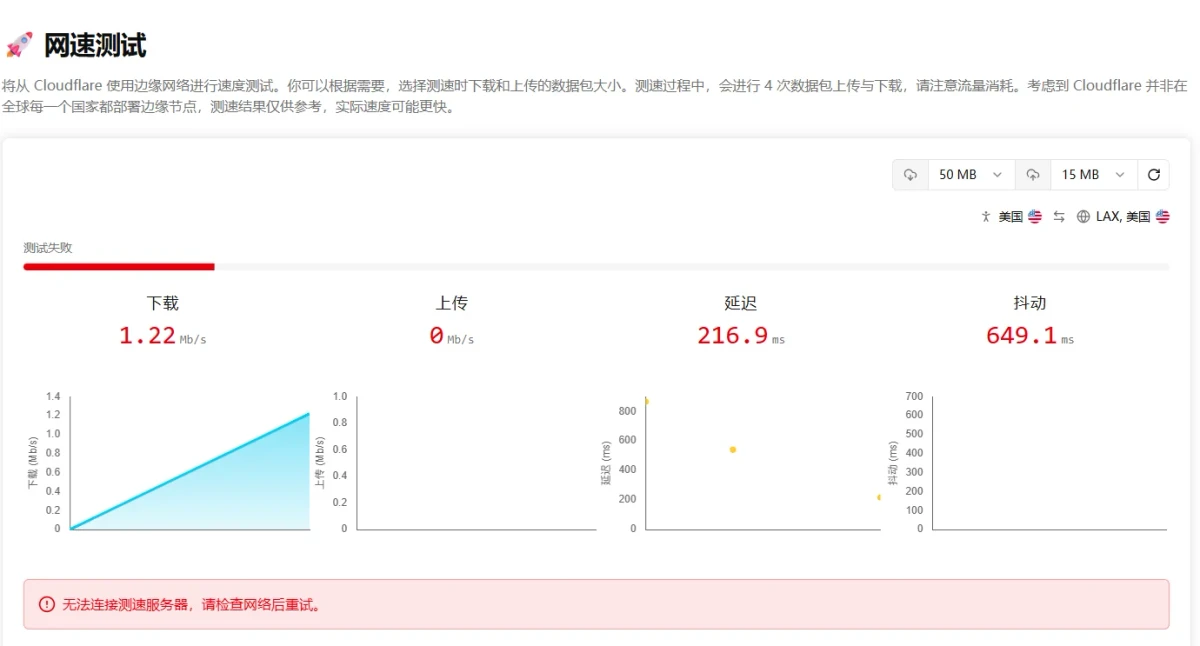Image resolution: width=1200 pixels, height=646 pixels.
Task: Click the 美国 client location text beside person icon
Action: point(1011,217)
